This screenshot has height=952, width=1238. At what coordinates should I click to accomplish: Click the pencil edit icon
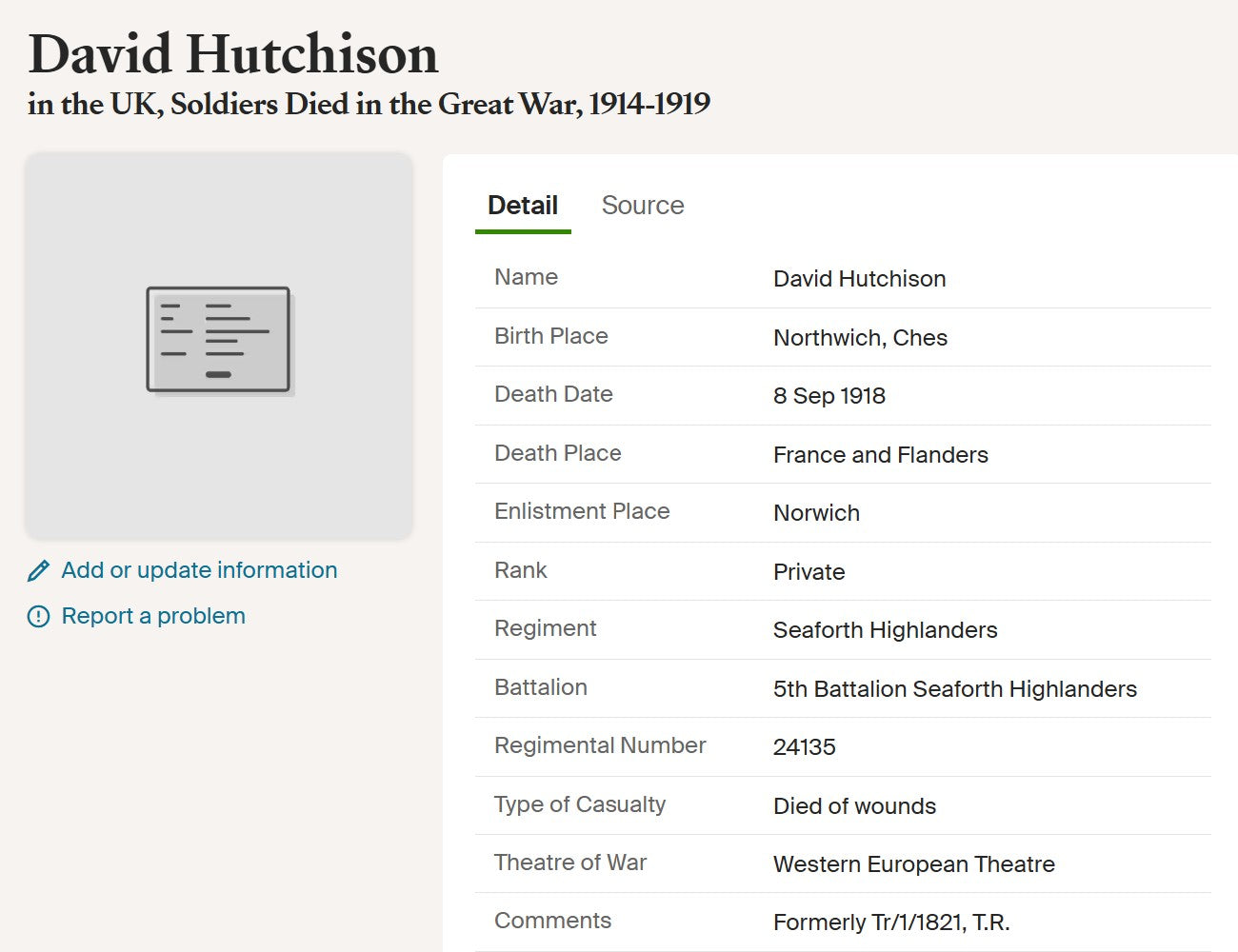38,571
